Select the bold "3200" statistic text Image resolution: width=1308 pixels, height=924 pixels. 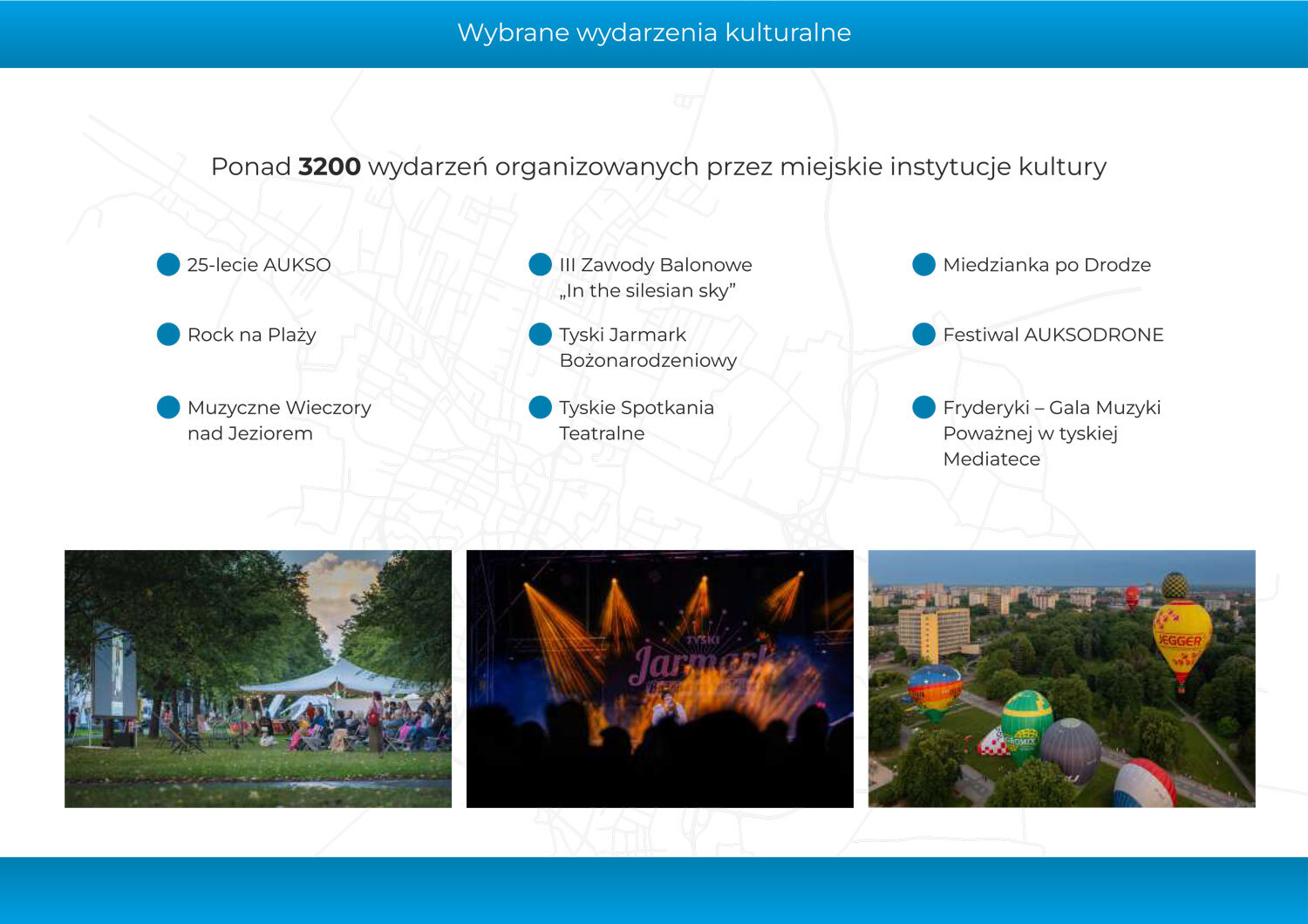point(329,166)
